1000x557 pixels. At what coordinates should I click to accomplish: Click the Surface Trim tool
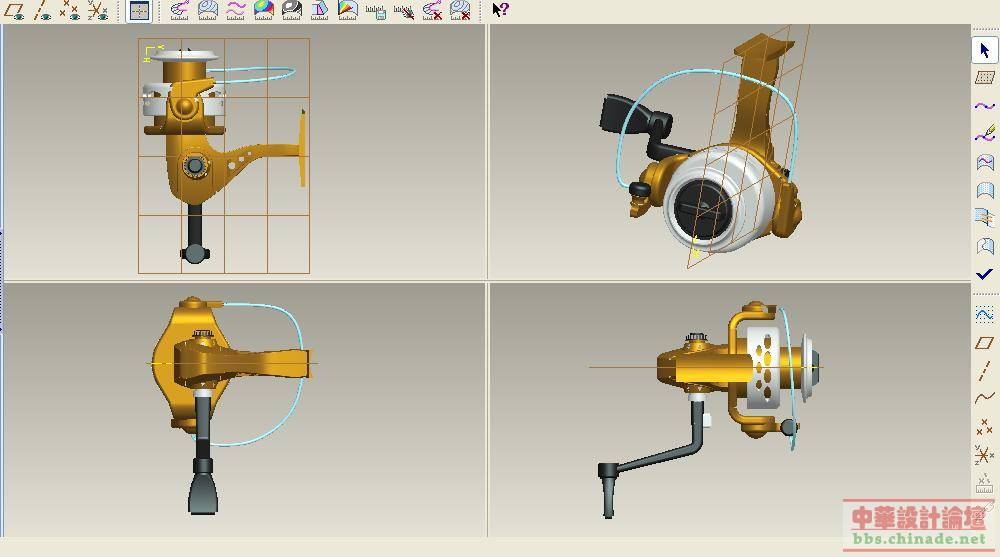point(985,218)
